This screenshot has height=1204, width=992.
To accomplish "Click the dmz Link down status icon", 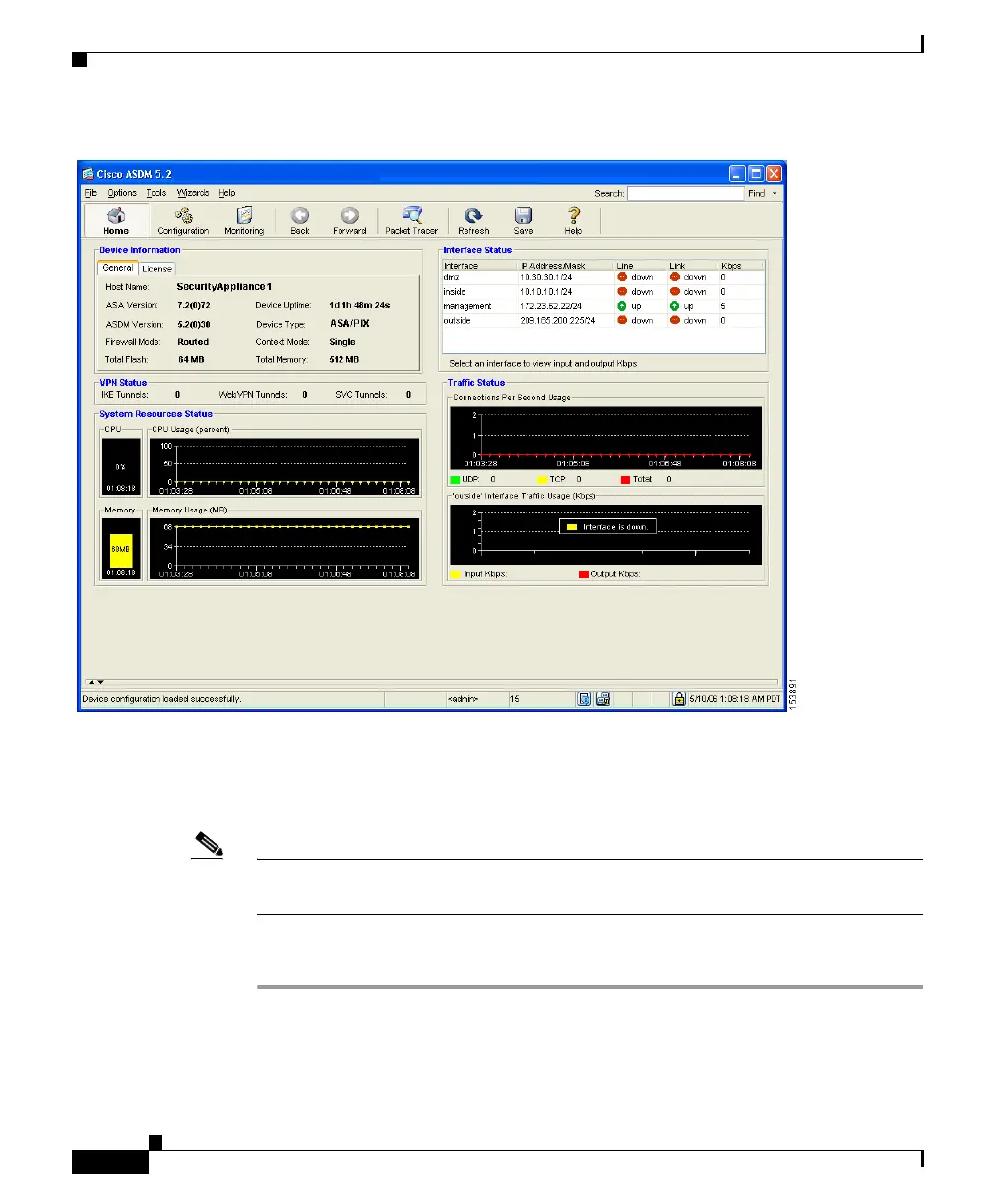I will (675, 277).
